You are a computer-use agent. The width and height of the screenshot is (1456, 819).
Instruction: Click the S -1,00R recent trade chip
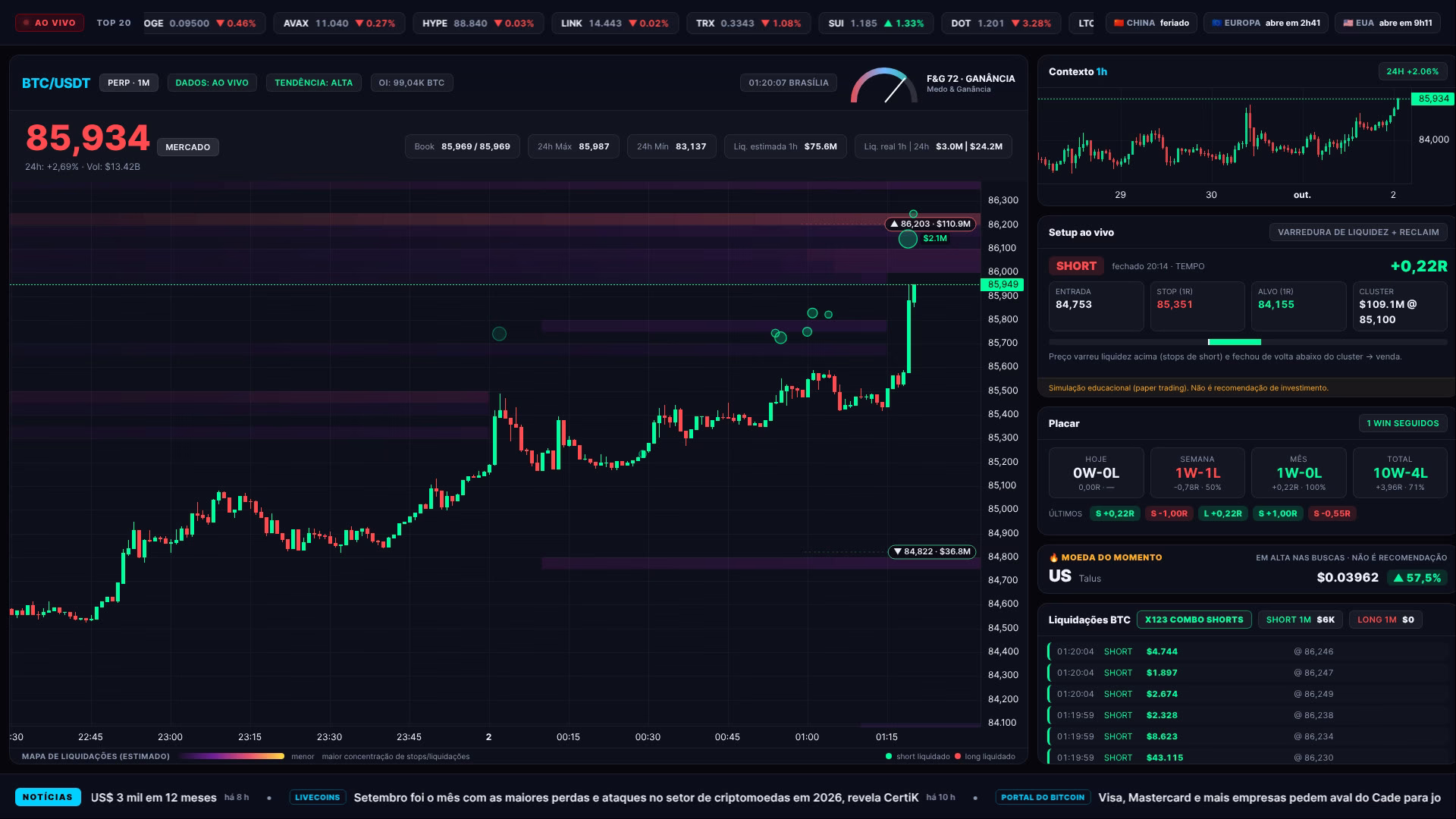click(1169, 513)
